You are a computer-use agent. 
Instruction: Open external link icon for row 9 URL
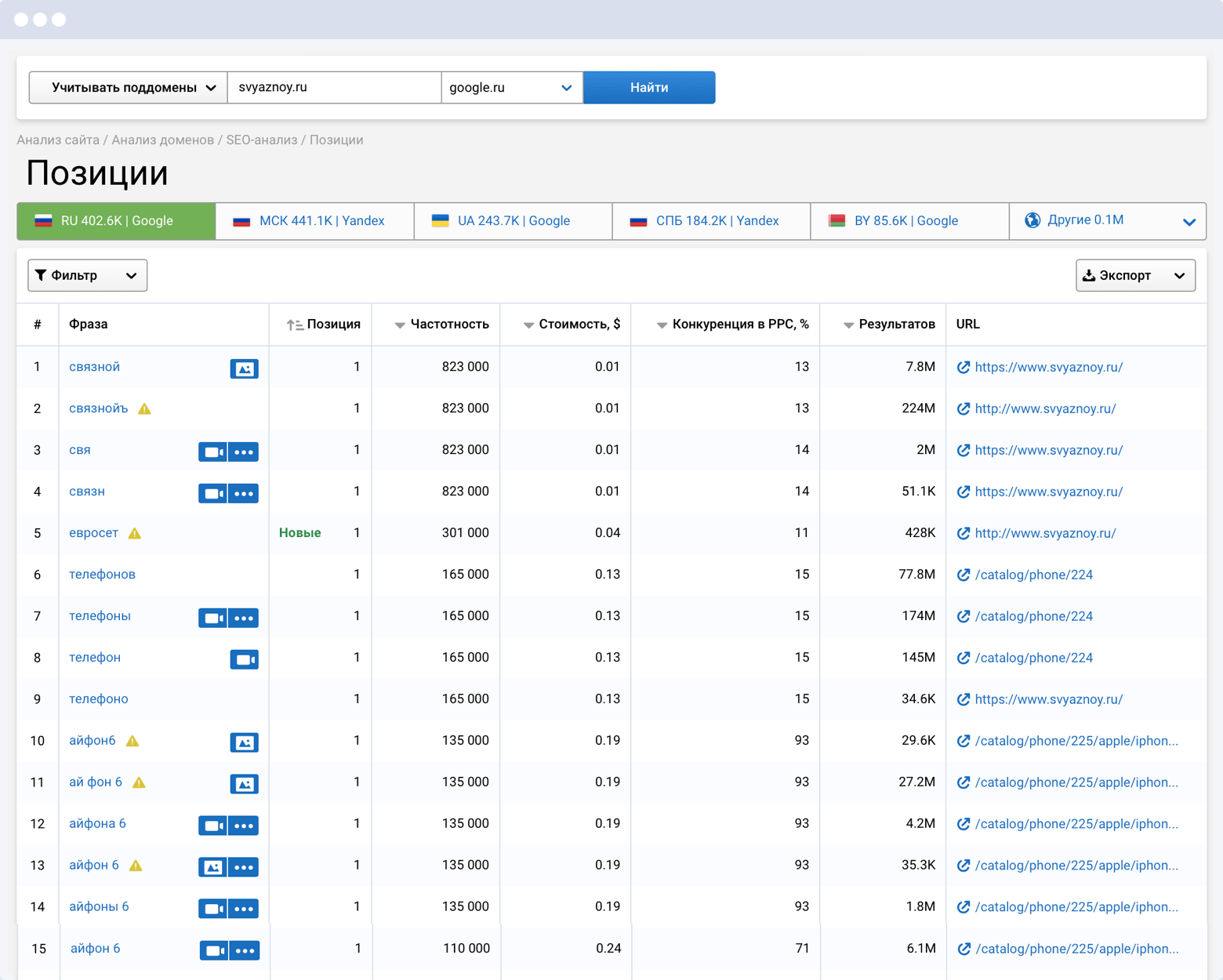point(964,699)
